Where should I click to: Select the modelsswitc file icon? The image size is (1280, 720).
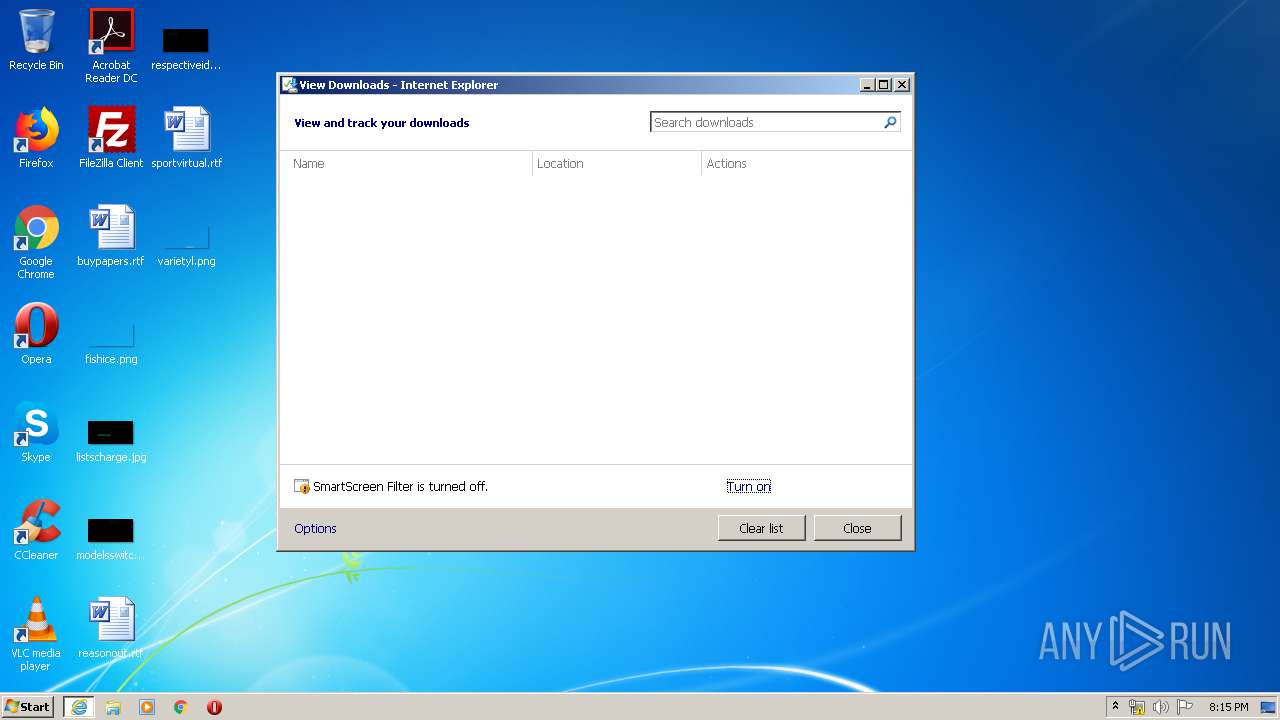111,539
